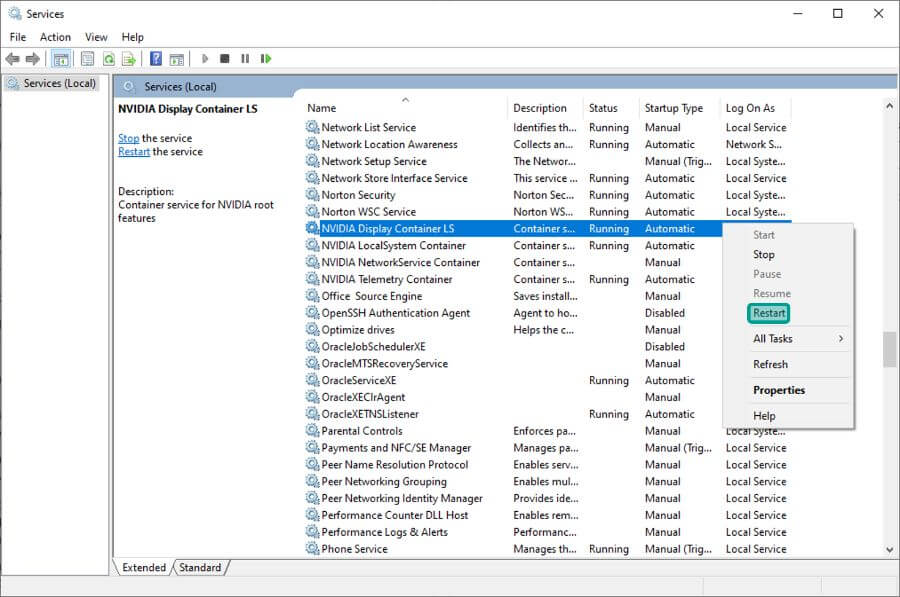Select the NVIDIA NetworkService Container name

click(x=400, y=262)
